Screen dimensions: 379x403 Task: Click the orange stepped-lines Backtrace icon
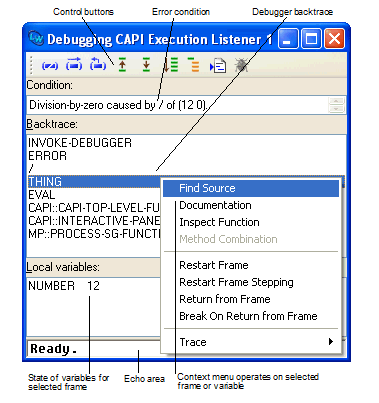(194, 65)
